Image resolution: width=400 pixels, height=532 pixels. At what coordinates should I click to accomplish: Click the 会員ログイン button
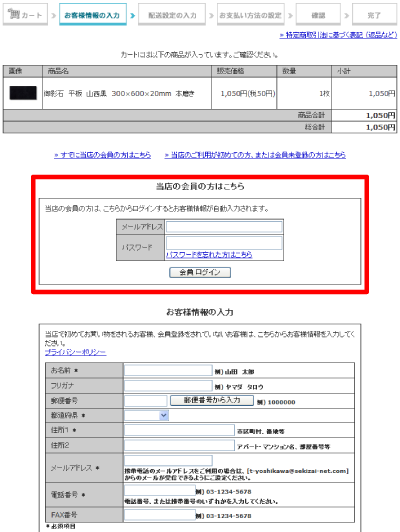tap(200, 272)
